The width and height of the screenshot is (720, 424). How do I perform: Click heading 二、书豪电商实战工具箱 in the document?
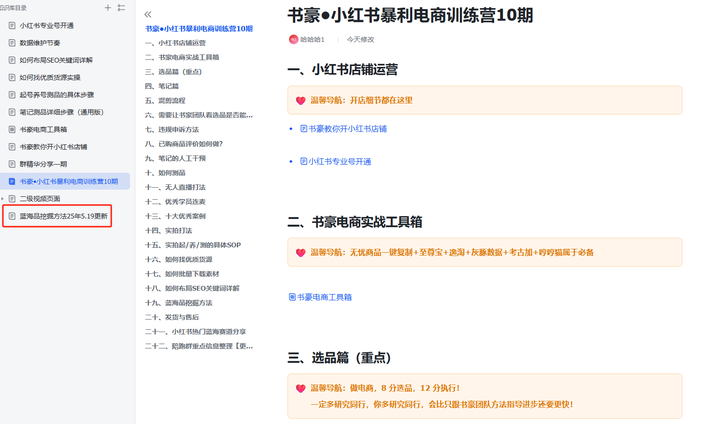click(355, 222)
